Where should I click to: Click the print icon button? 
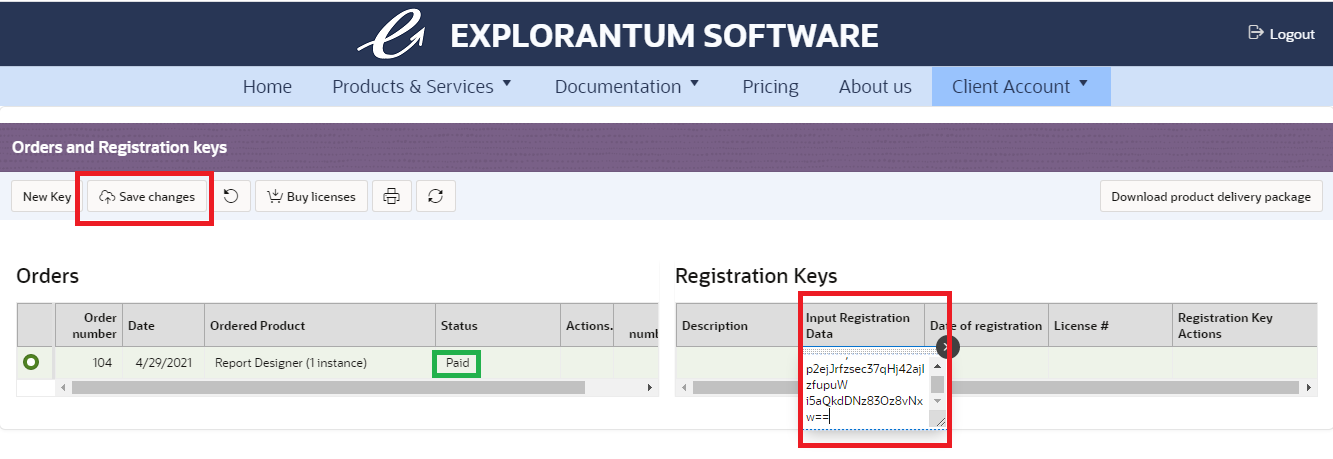point(392,196)
